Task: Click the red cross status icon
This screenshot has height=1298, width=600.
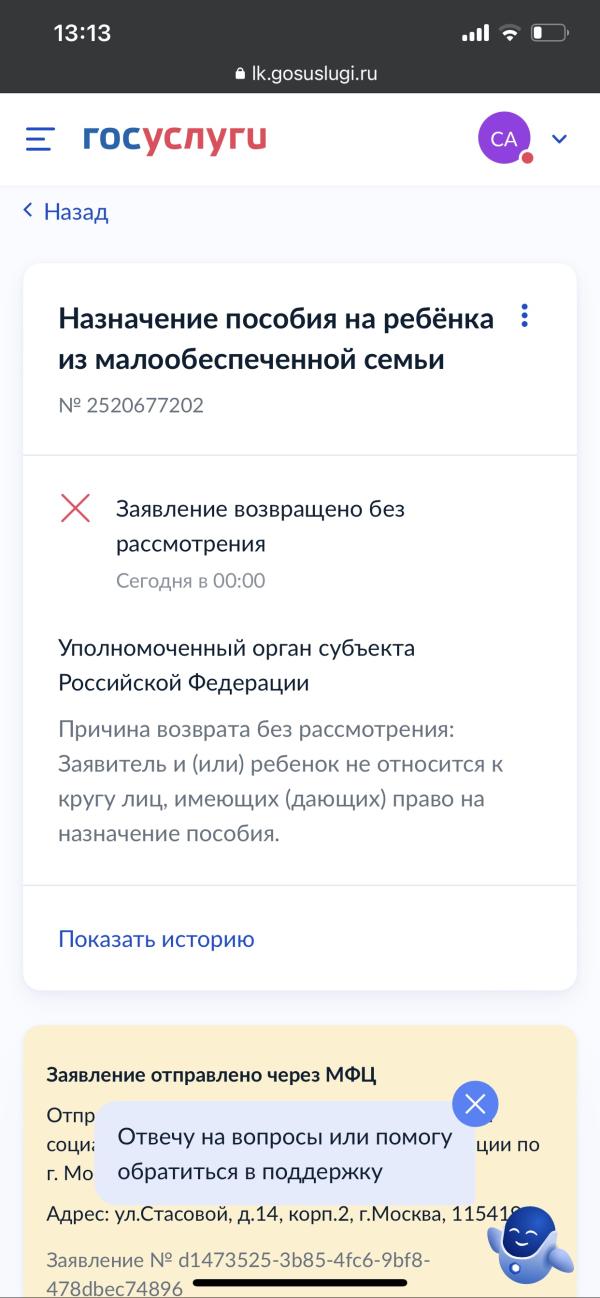Action: pos(75,508)
